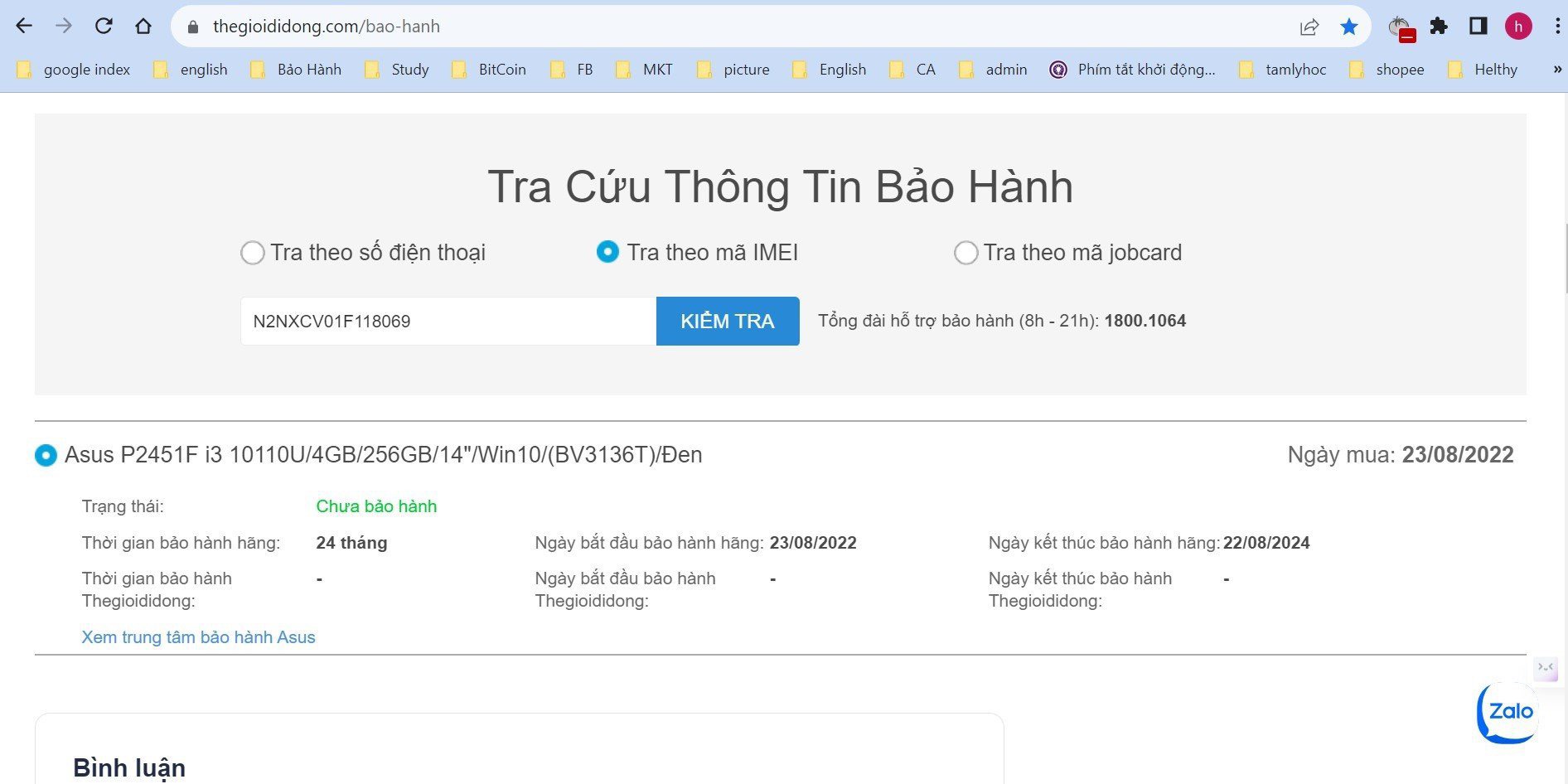The image size is (1568, 784).
Task: Open the 'MKT' bookmark folder
Action: 645,70
